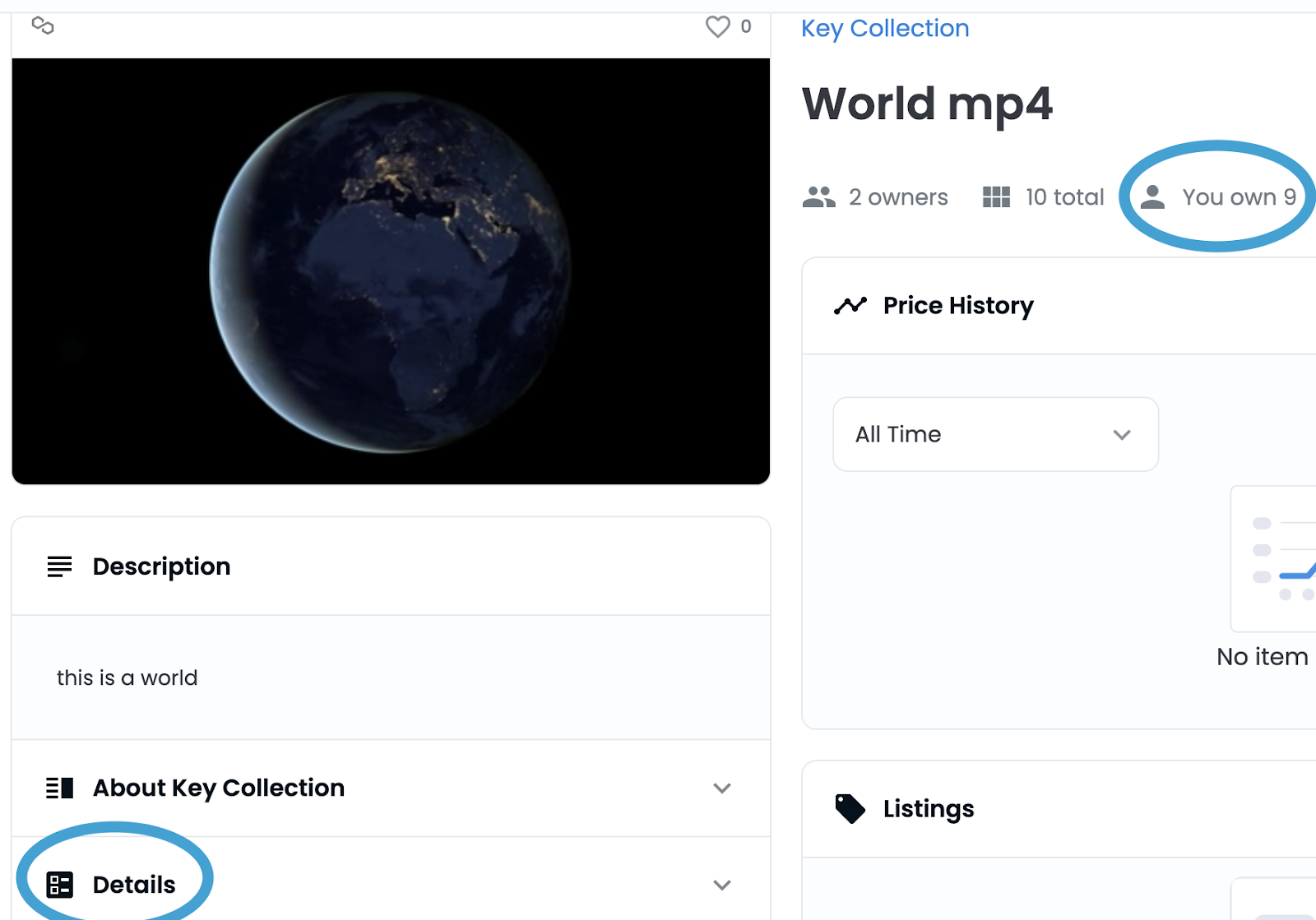View the 2 owners list
The width and height of the screenshot is (1316, 920).
(898, 197)
